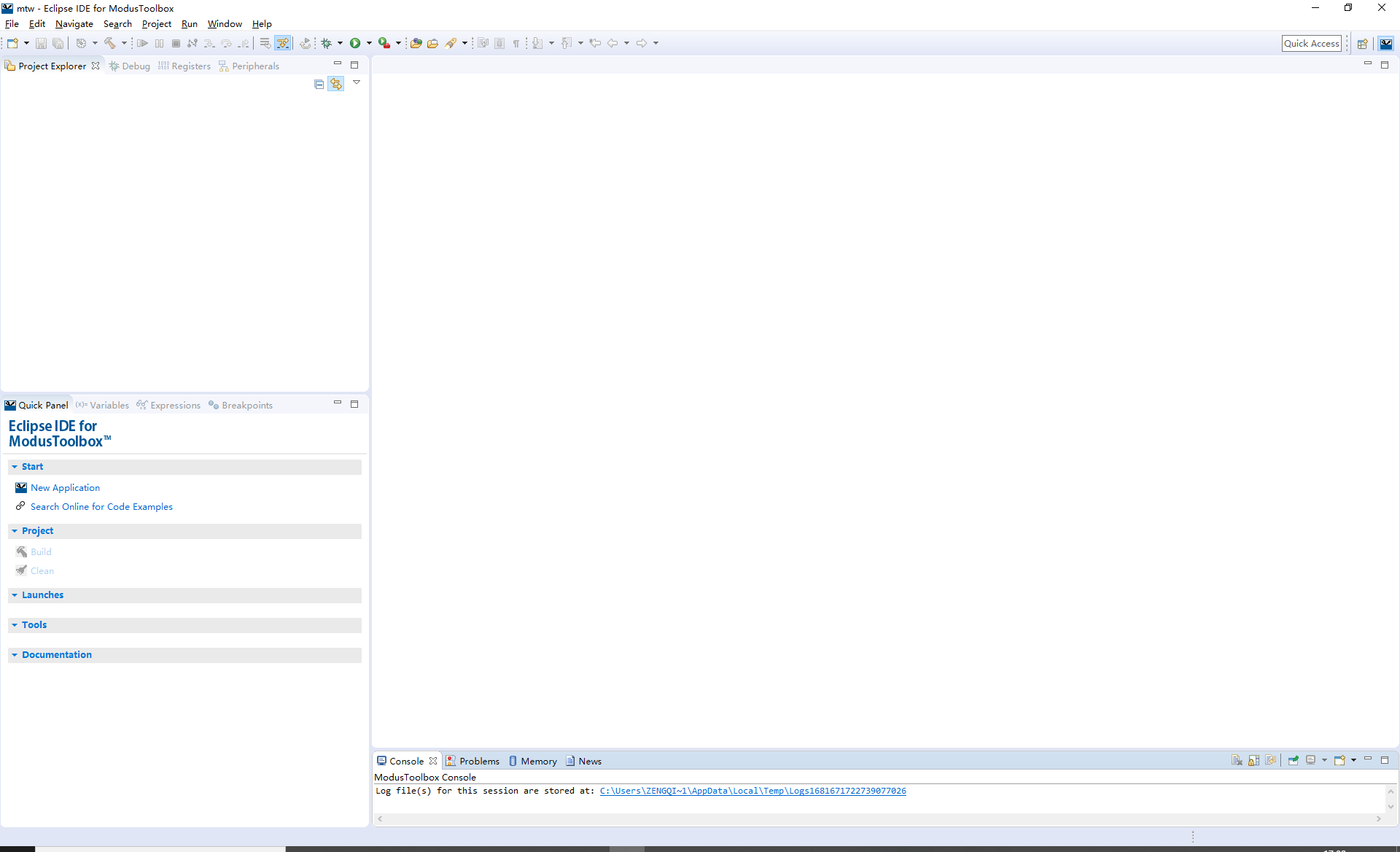The height and width of the screenshot is (852, 1400).
Task: Click the Search flashlight toolbar icon
Action: click(x=451, y=43)
